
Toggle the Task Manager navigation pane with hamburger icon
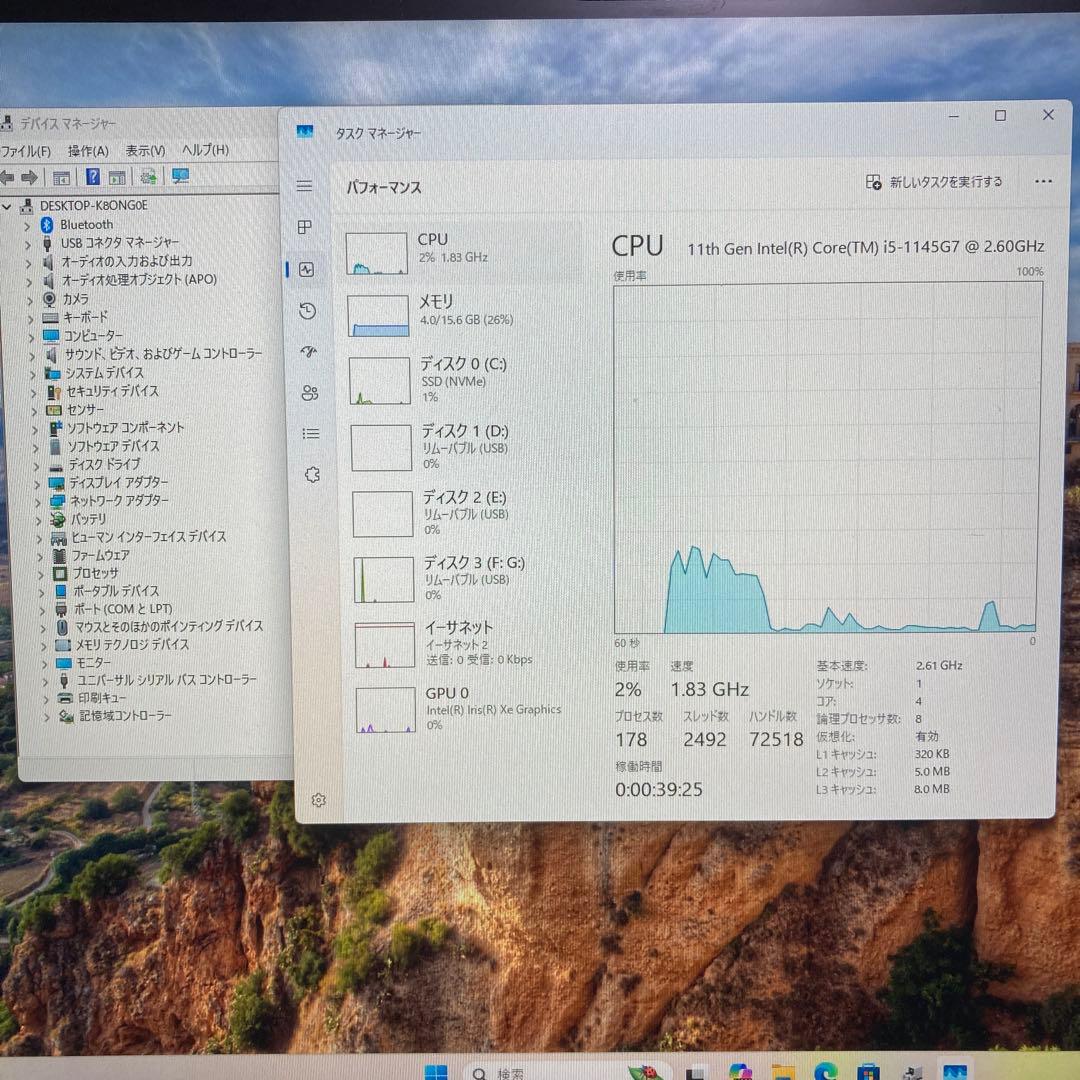point(304,185)
